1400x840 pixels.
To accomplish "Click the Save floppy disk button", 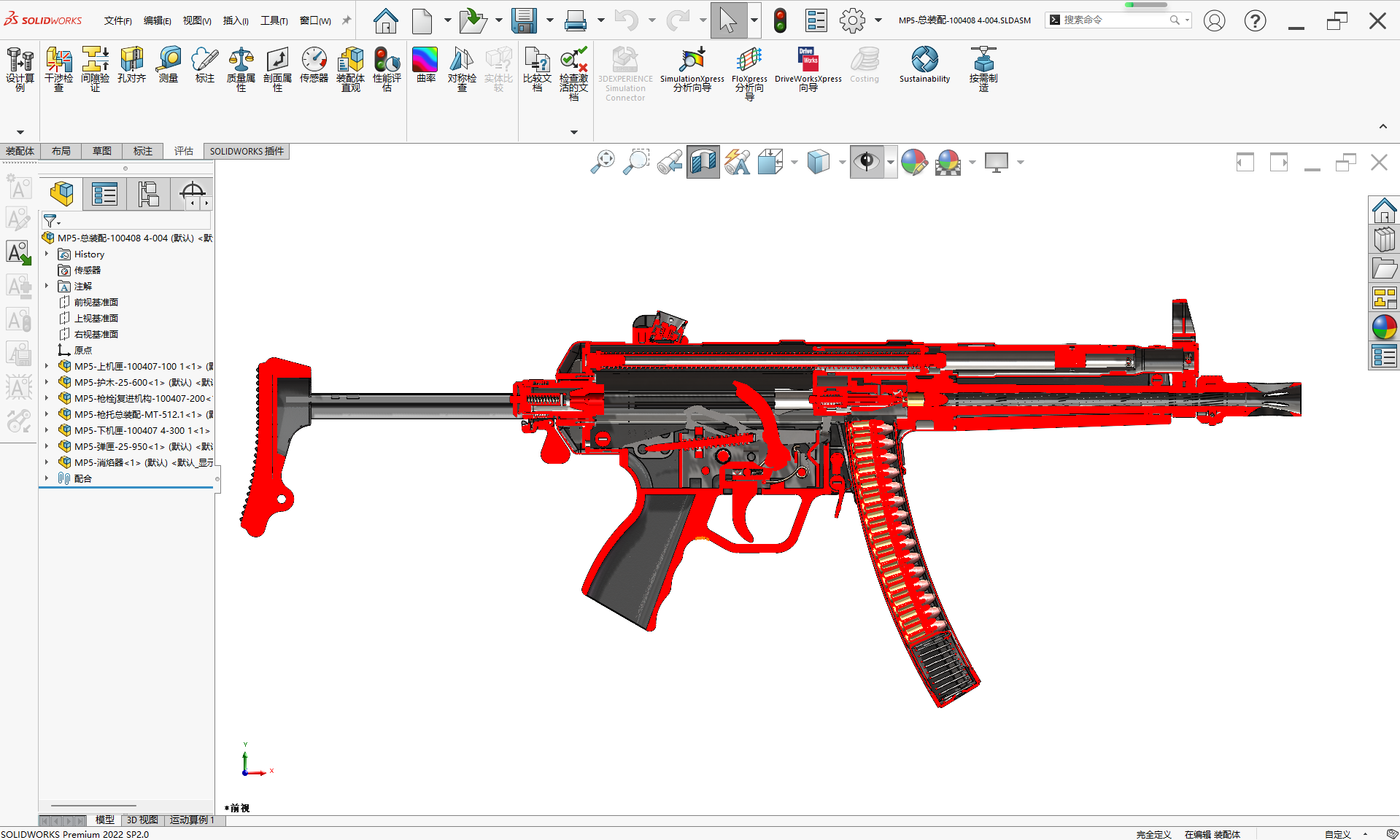I will coord(524,20).
